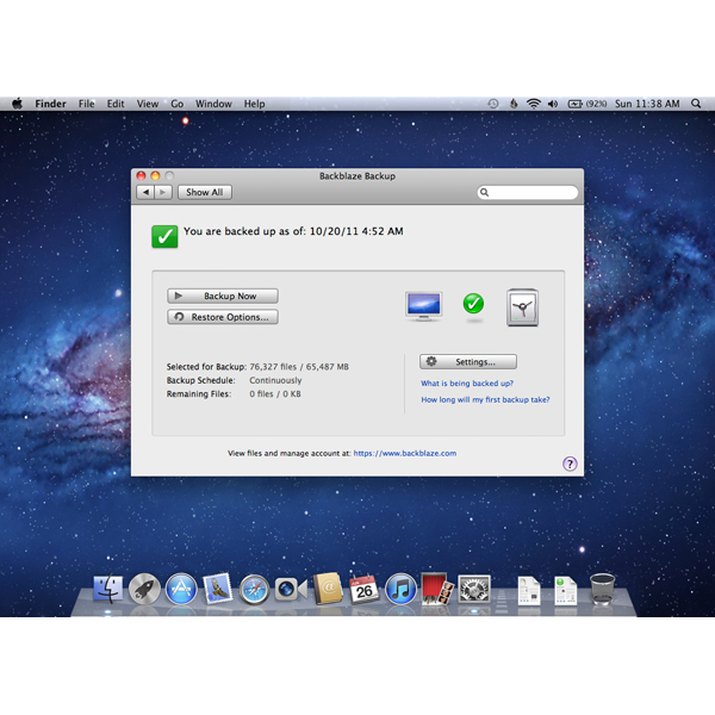Open the View menu
The image size is (715, 715).
(148, 104)
